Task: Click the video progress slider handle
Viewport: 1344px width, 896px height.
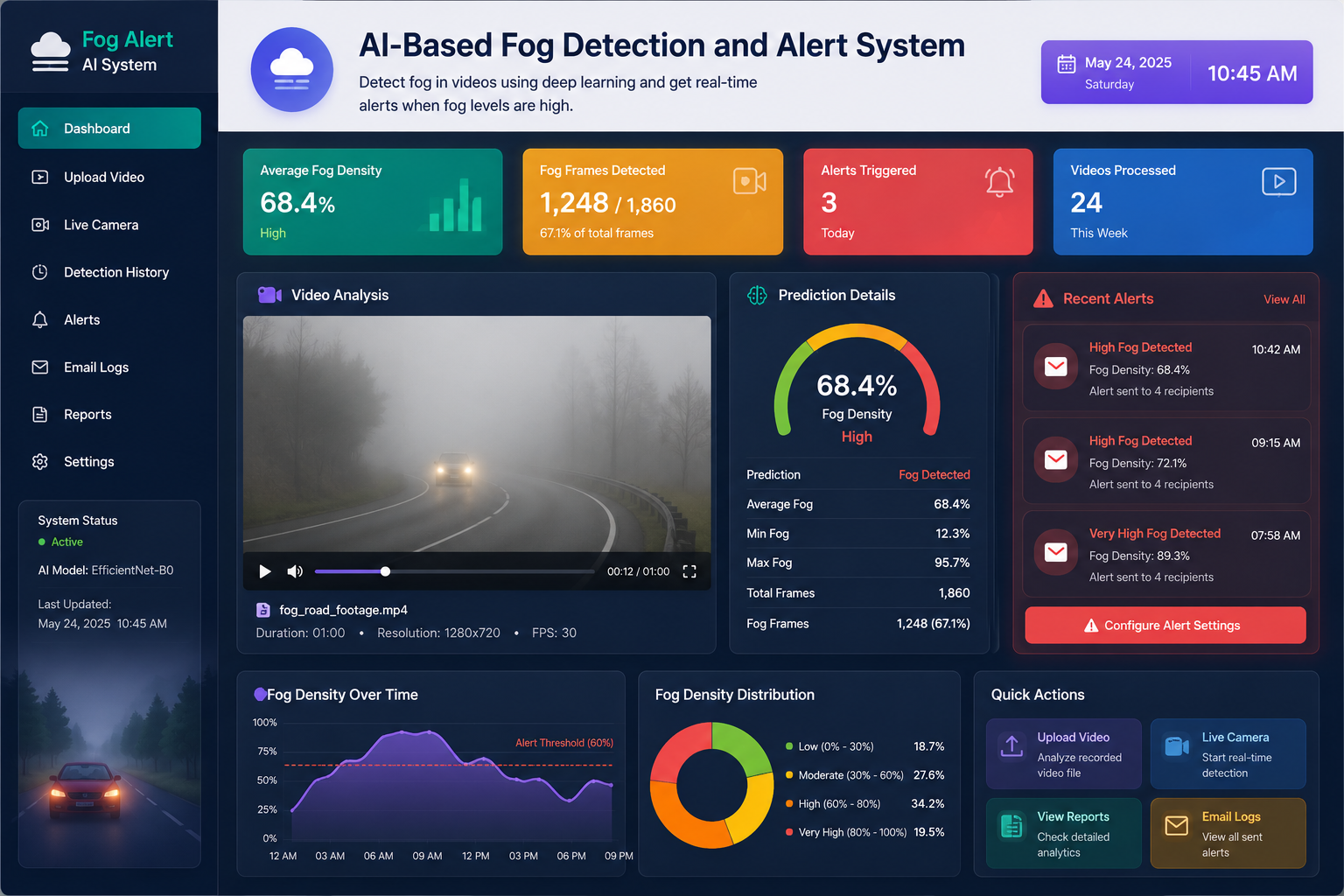Action: tap(385, 571)
